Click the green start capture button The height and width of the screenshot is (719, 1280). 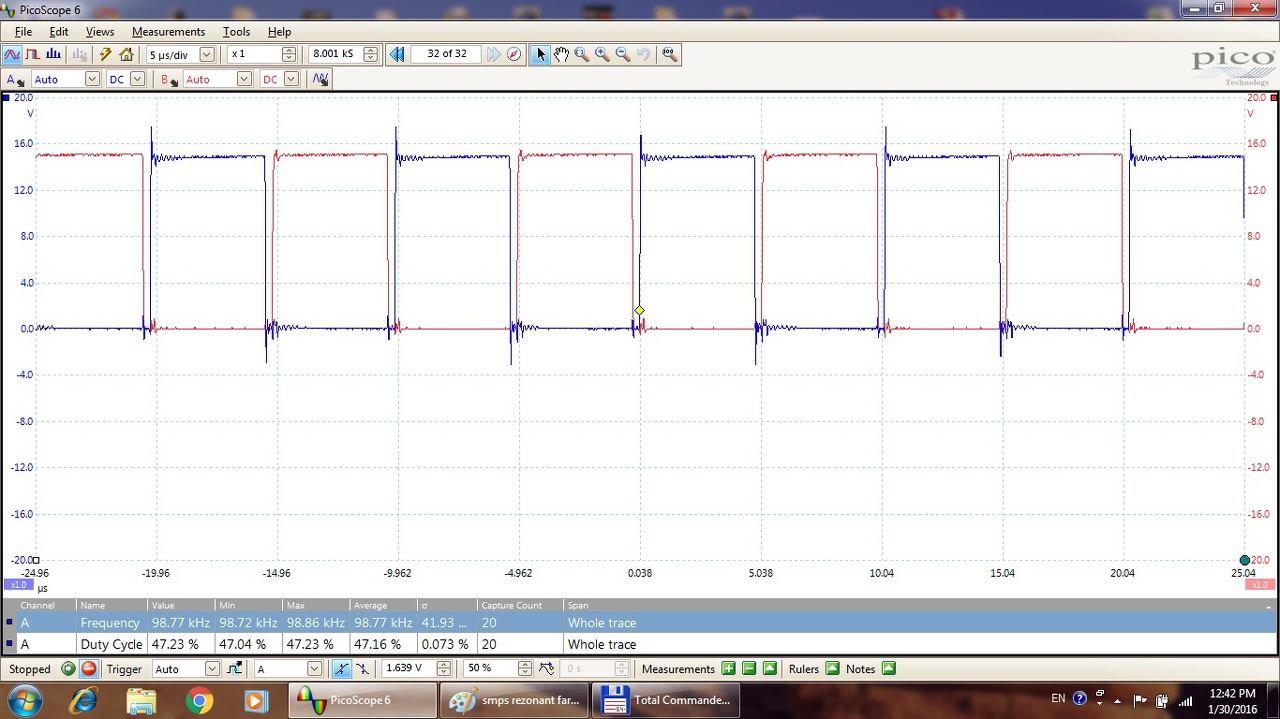pos(68,669)
